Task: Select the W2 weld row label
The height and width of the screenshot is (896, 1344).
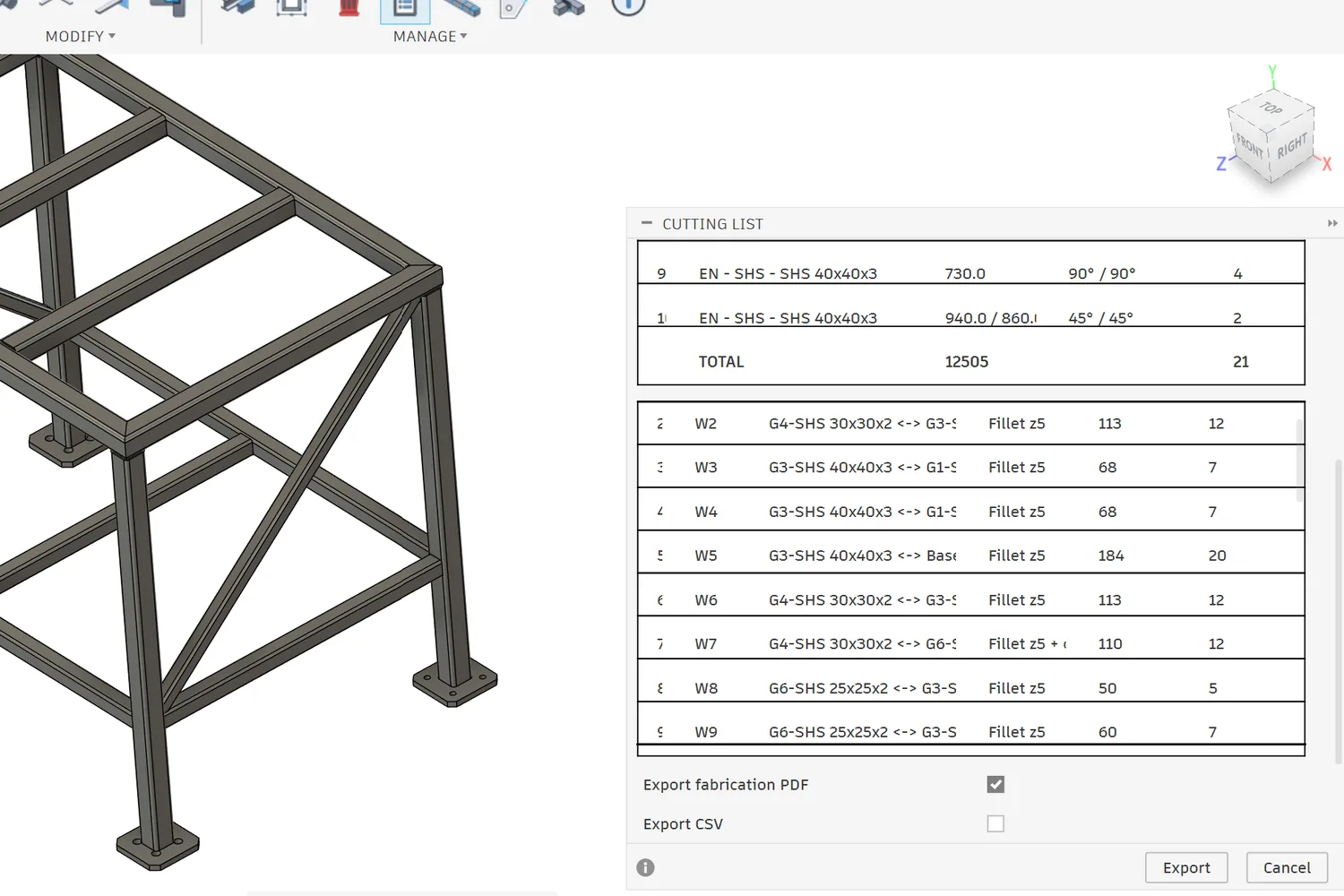Action: [x=706, y=424]
